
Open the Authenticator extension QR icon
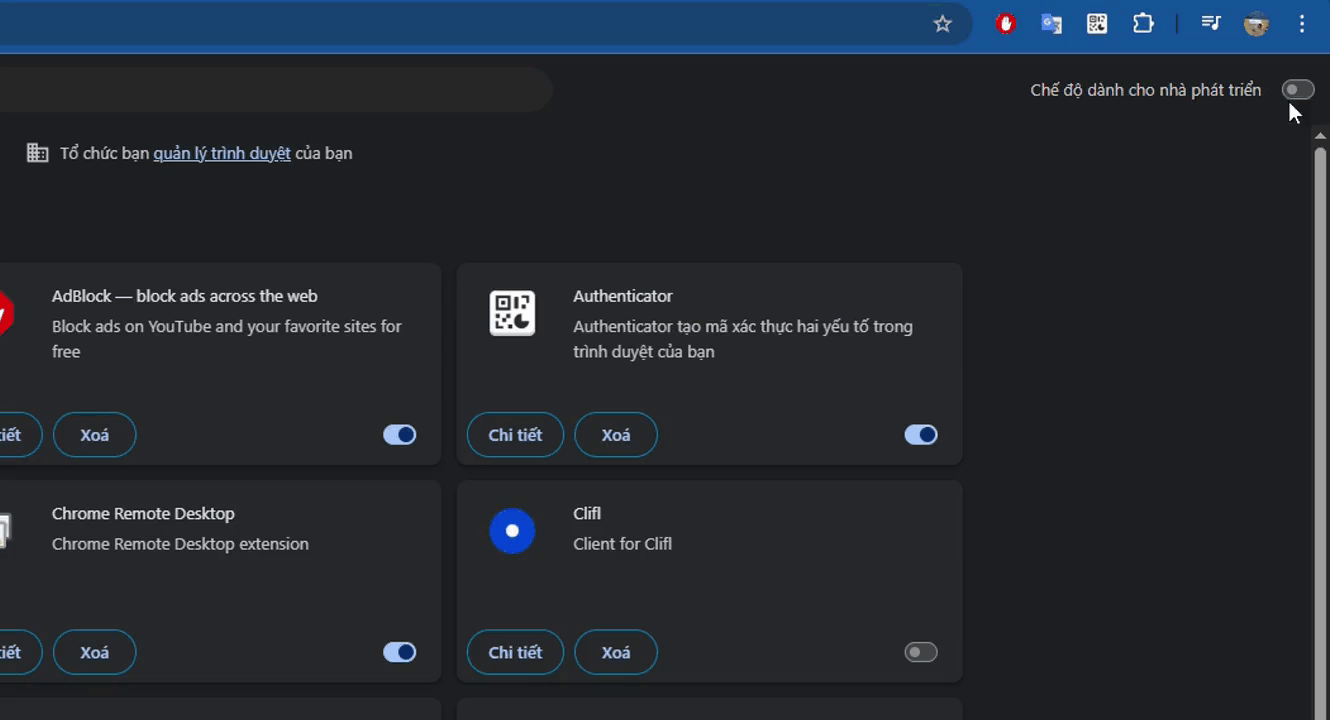1097,23
